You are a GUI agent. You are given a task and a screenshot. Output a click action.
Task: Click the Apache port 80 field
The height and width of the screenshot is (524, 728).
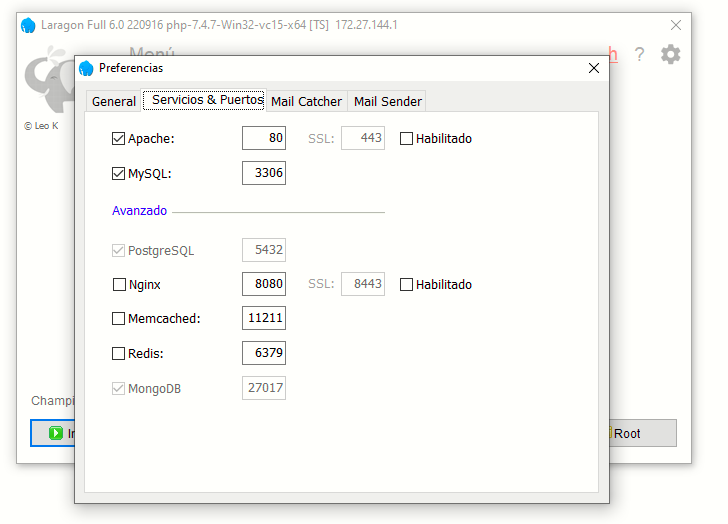coord(264,139)
